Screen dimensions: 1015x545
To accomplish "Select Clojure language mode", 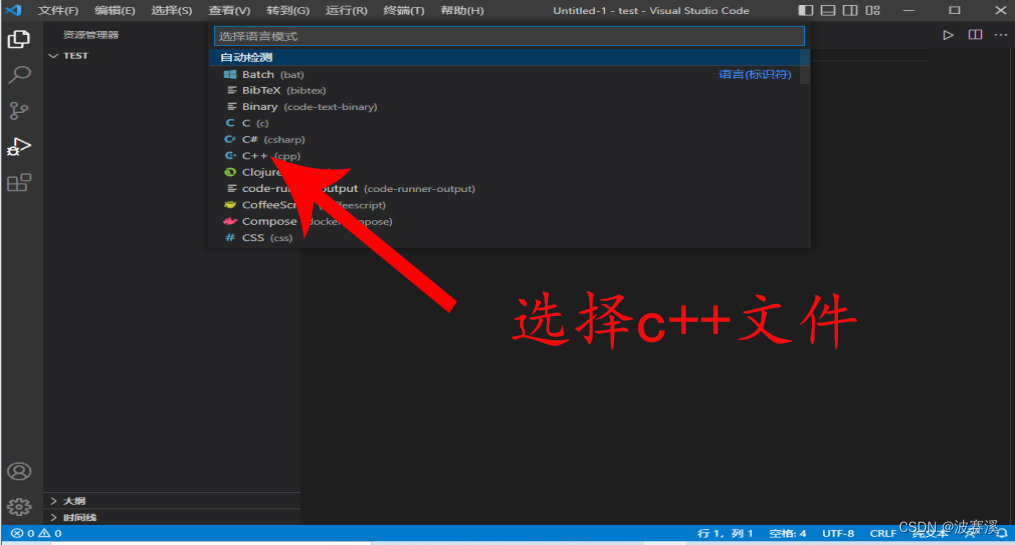I will (x=509, y=172).
